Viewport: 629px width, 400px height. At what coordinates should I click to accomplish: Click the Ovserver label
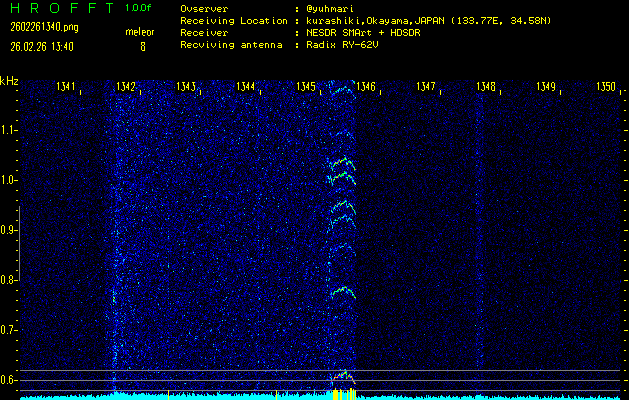(204, 9)
